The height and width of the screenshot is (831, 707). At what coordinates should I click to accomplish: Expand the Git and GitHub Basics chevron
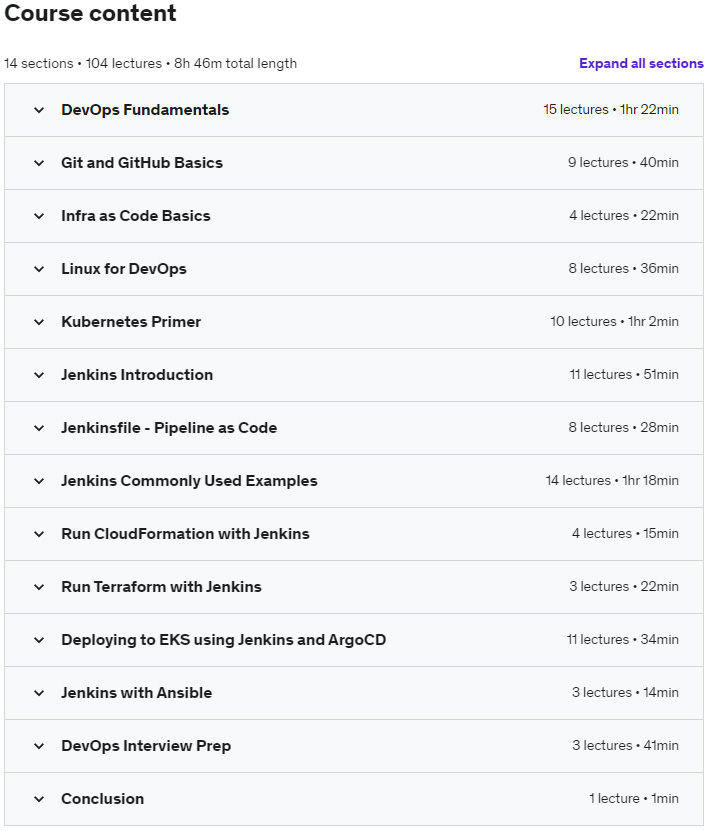tap(39, 163)
